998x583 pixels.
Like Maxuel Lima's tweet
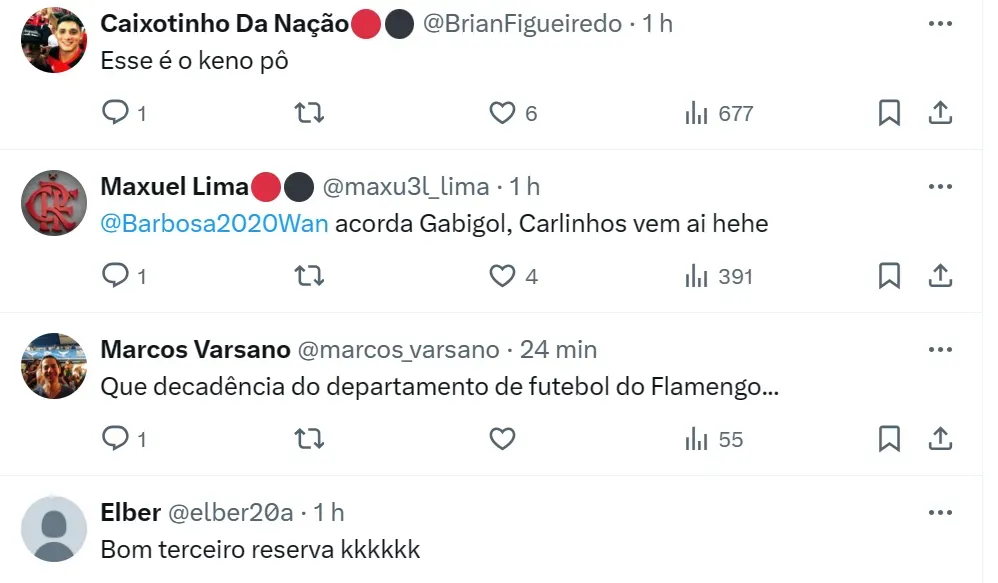click(x=502, y=276)
